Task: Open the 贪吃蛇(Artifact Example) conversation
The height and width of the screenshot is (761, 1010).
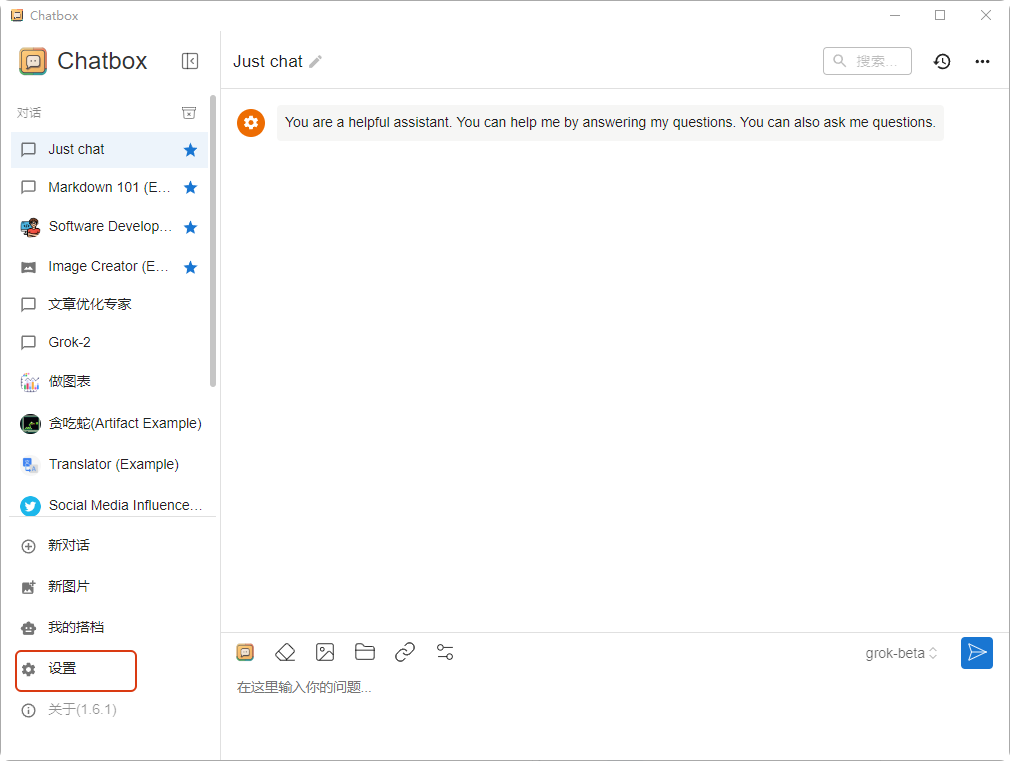Action: 110,423
